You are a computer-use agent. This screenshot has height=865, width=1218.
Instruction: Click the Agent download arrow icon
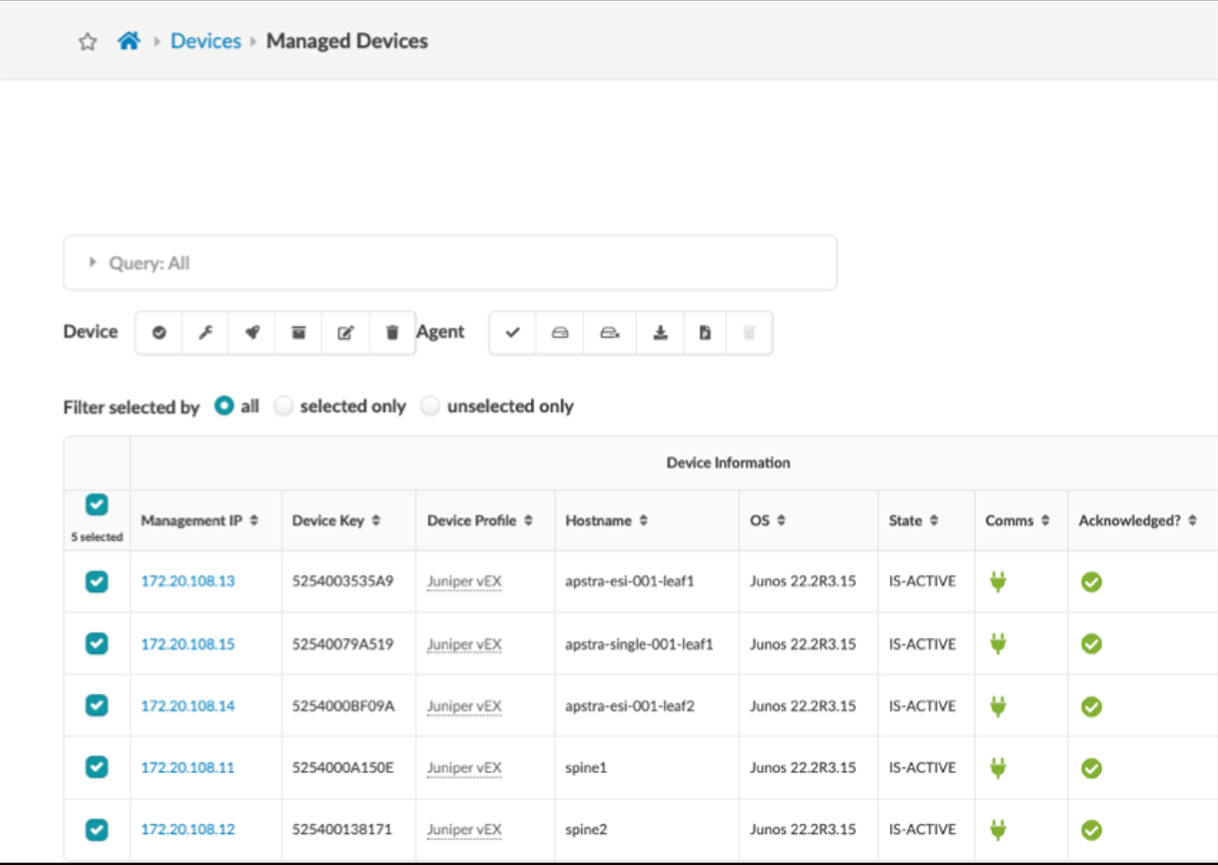pos(660,333)
